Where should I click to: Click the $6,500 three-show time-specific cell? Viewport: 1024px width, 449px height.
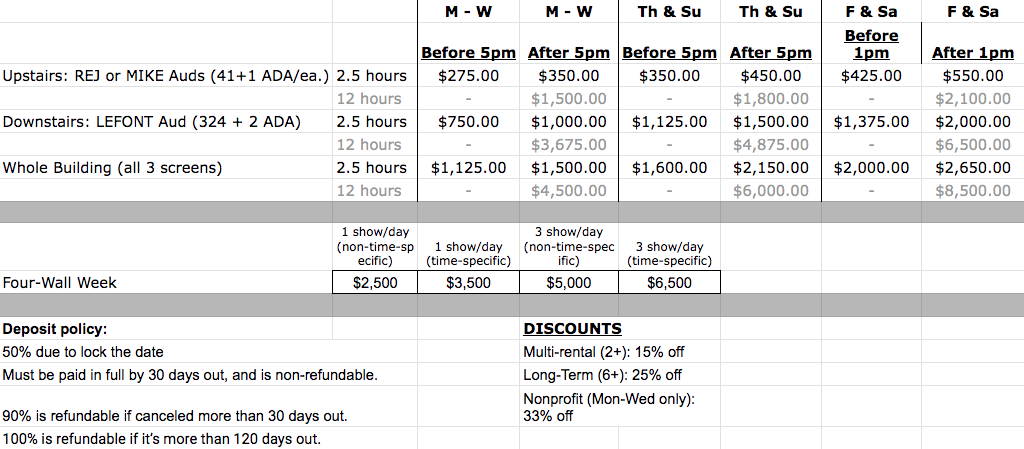tap(669, 283)
